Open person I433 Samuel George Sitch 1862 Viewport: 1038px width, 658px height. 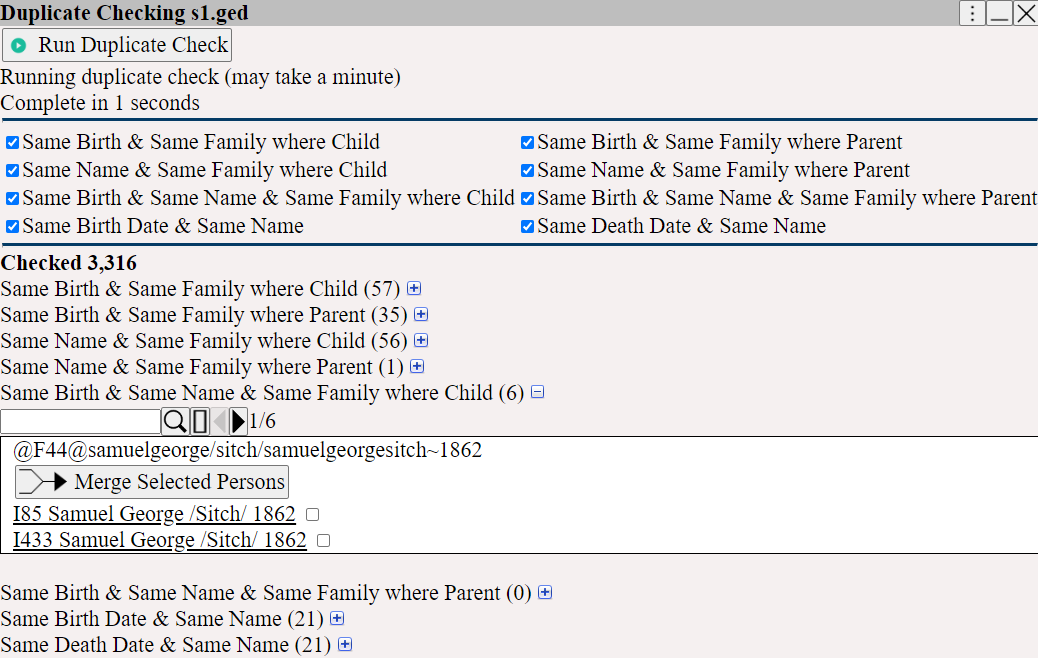click(x=160, y=540)
